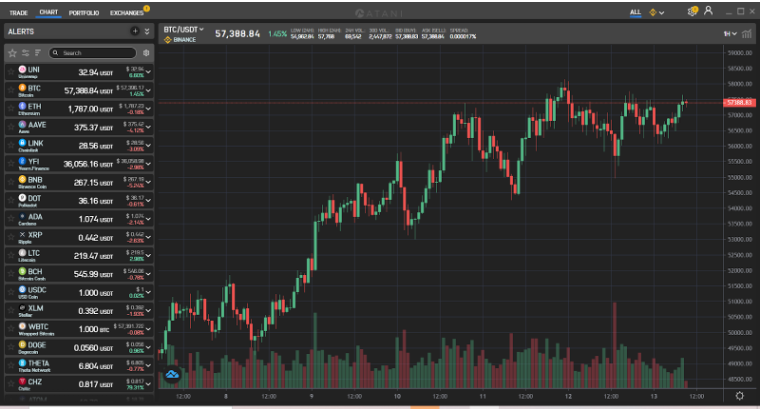The height and width of the screenshot is (409, 761).
Task: Select the BTC coin icon
Action: coord(22,88)
